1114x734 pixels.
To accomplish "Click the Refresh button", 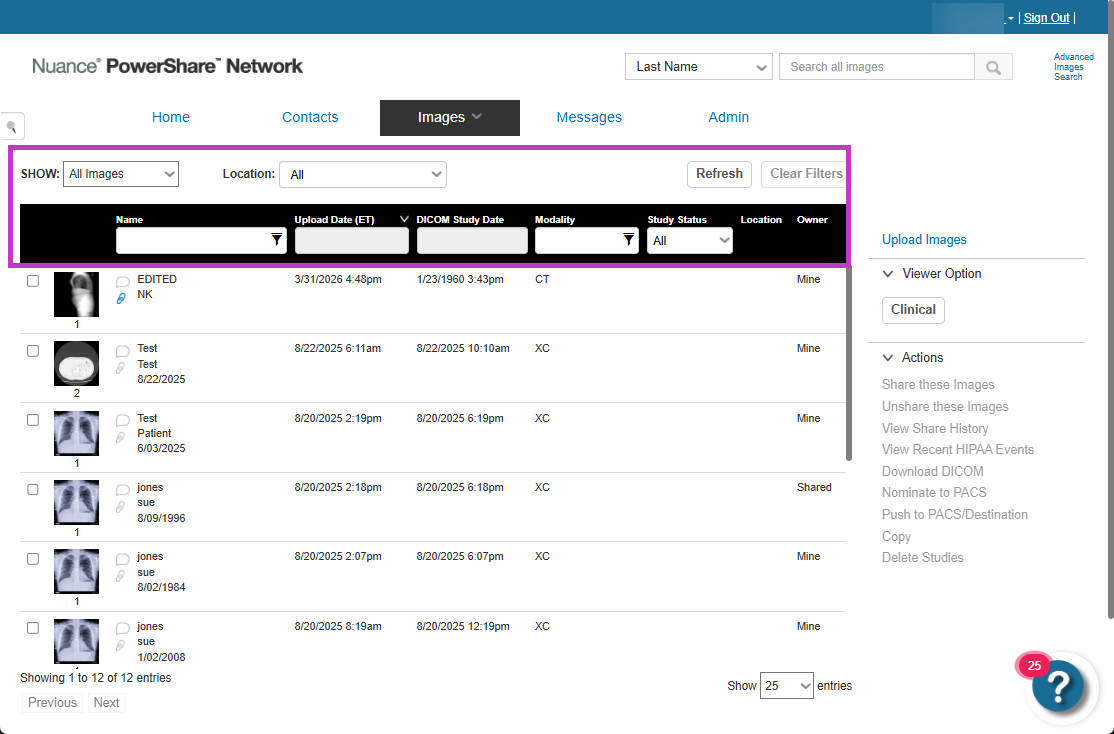I will tap(719, 174).
